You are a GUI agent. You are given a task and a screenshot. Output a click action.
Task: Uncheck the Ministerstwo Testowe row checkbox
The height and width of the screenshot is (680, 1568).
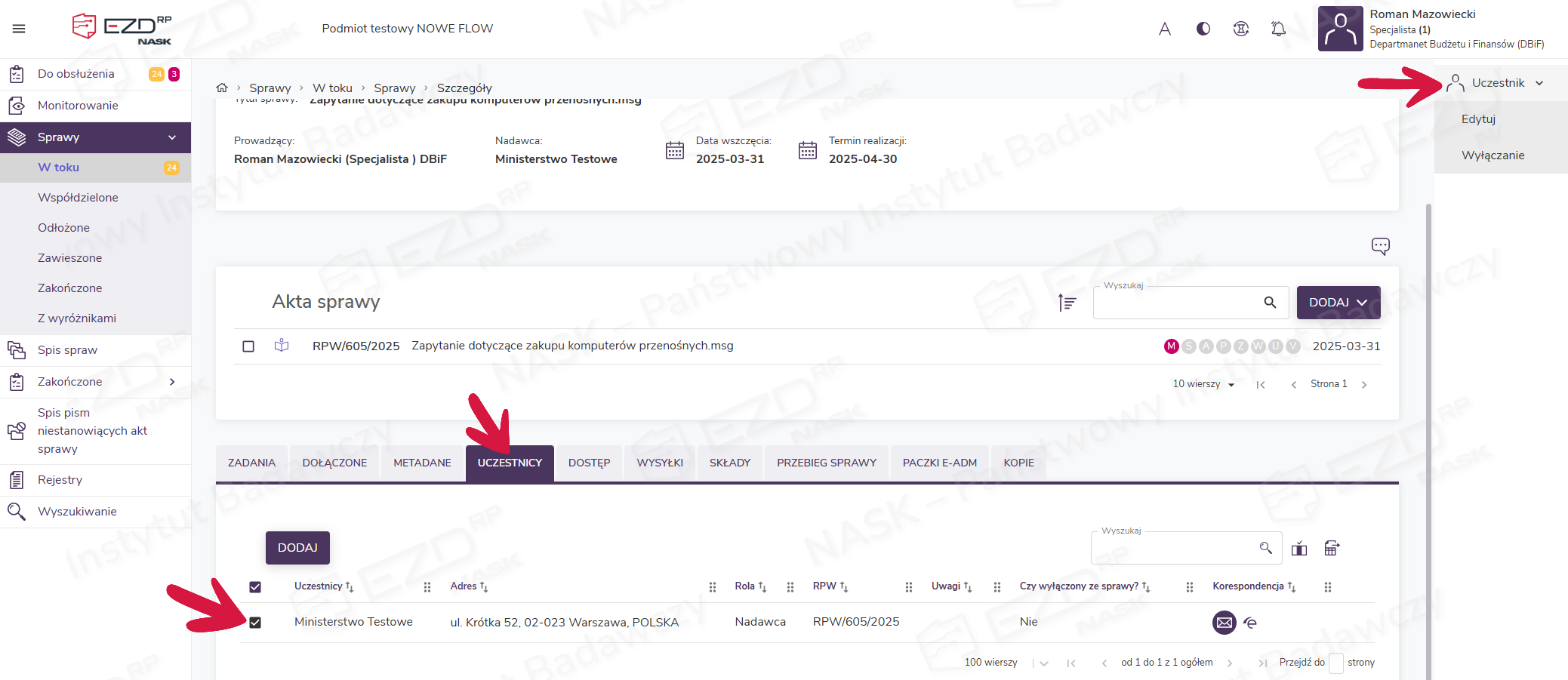[x=255, y=623]
